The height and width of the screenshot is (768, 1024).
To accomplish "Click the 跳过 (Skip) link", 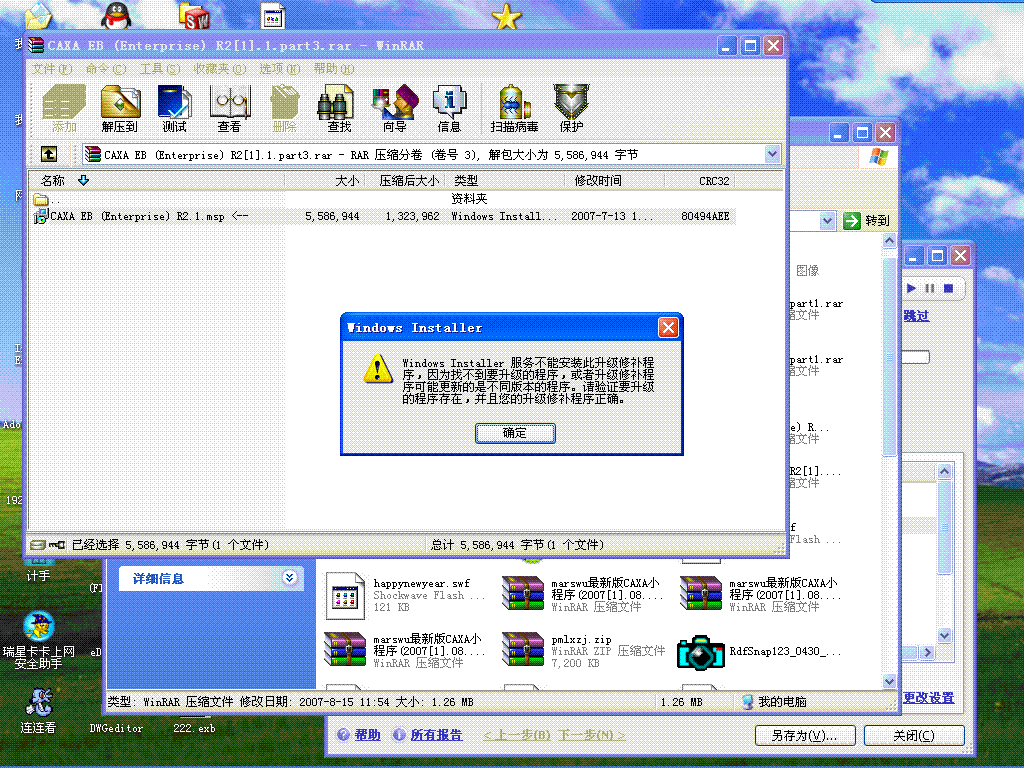I will (x=916, y=316).
